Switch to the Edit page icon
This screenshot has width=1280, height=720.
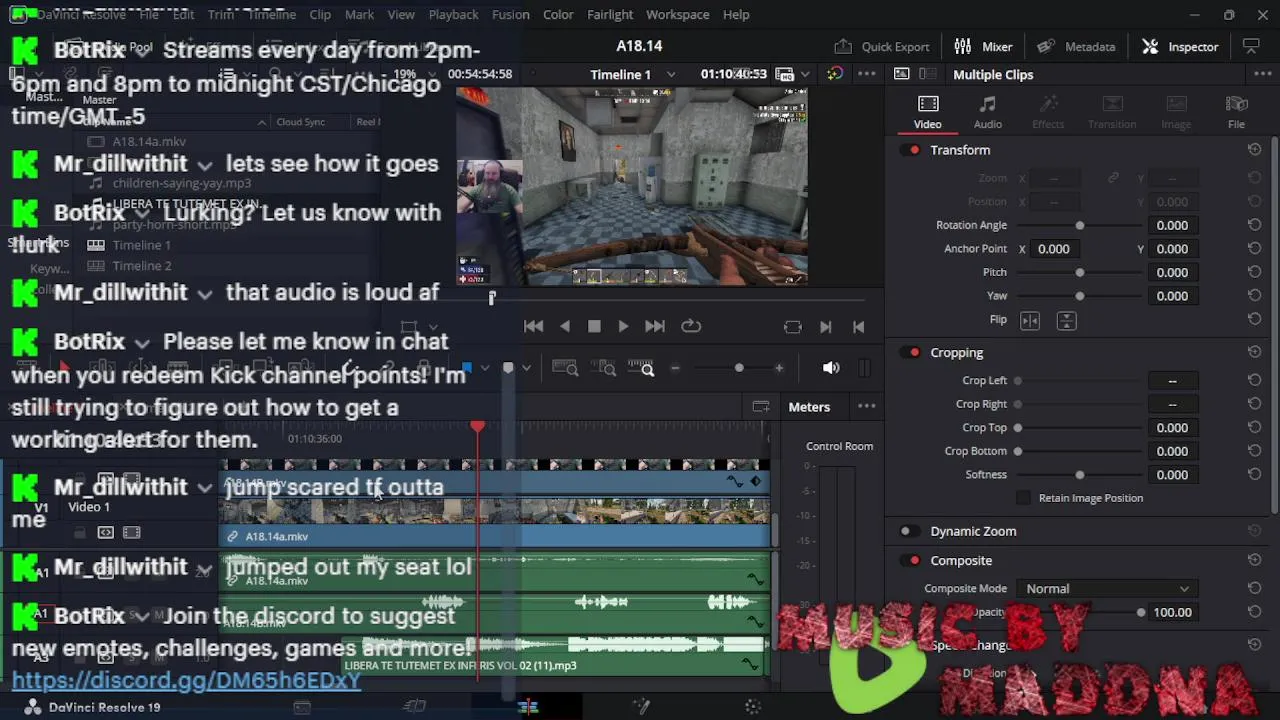tap(528, 707)
